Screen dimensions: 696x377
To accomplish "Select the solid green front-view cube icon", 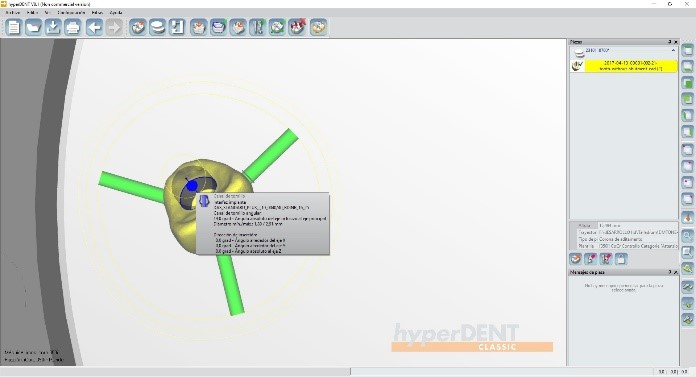I will click(688, 83).
